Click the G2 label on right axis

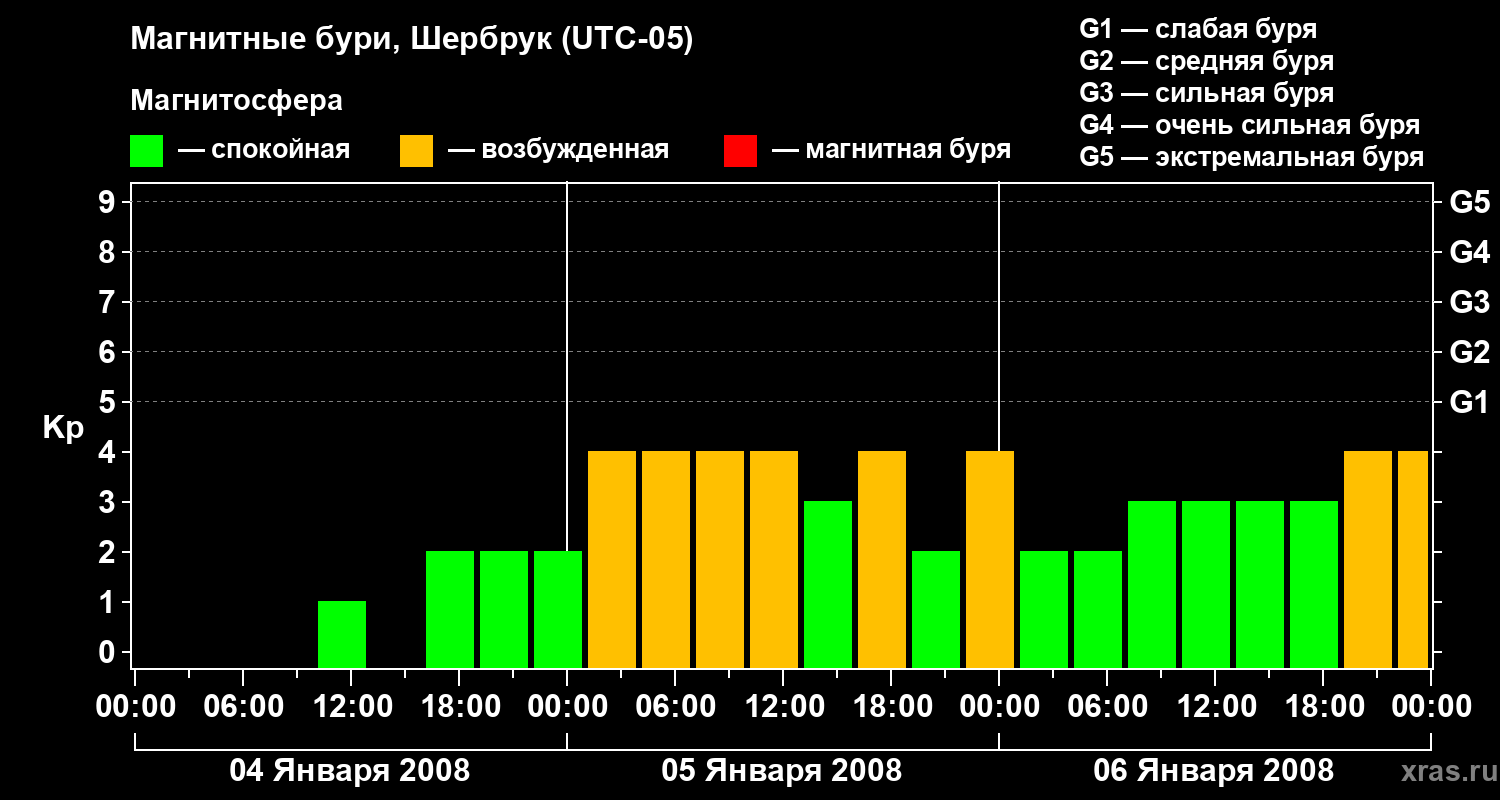(x=1469, y=352)
